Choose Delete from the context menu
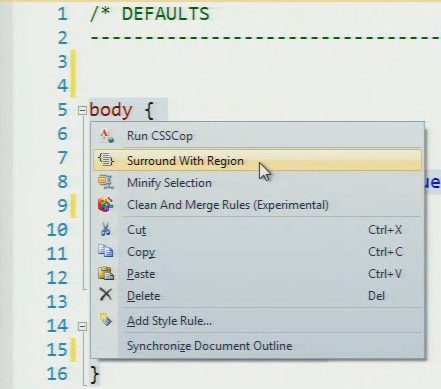Screen dimensions: 441x389 coord(257,296)
